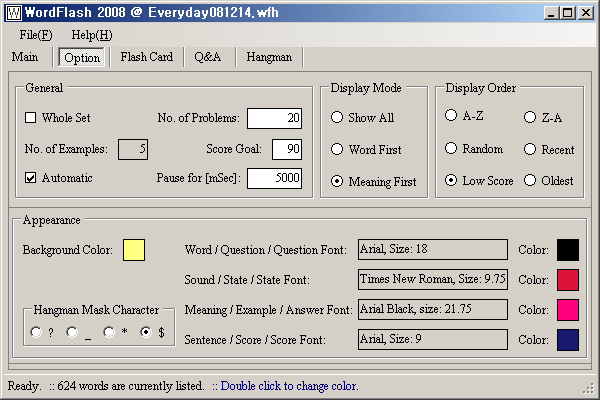Close the WordFlash window
Viewport: 600px width, 400px height.
coord(586,13)
